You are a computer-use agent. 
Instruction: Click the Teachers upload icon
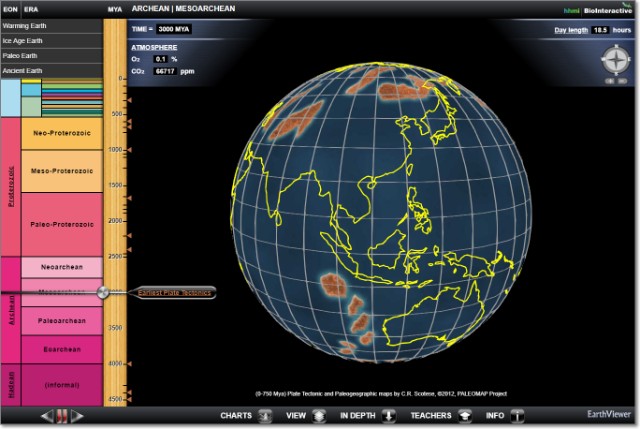(465, 415)
